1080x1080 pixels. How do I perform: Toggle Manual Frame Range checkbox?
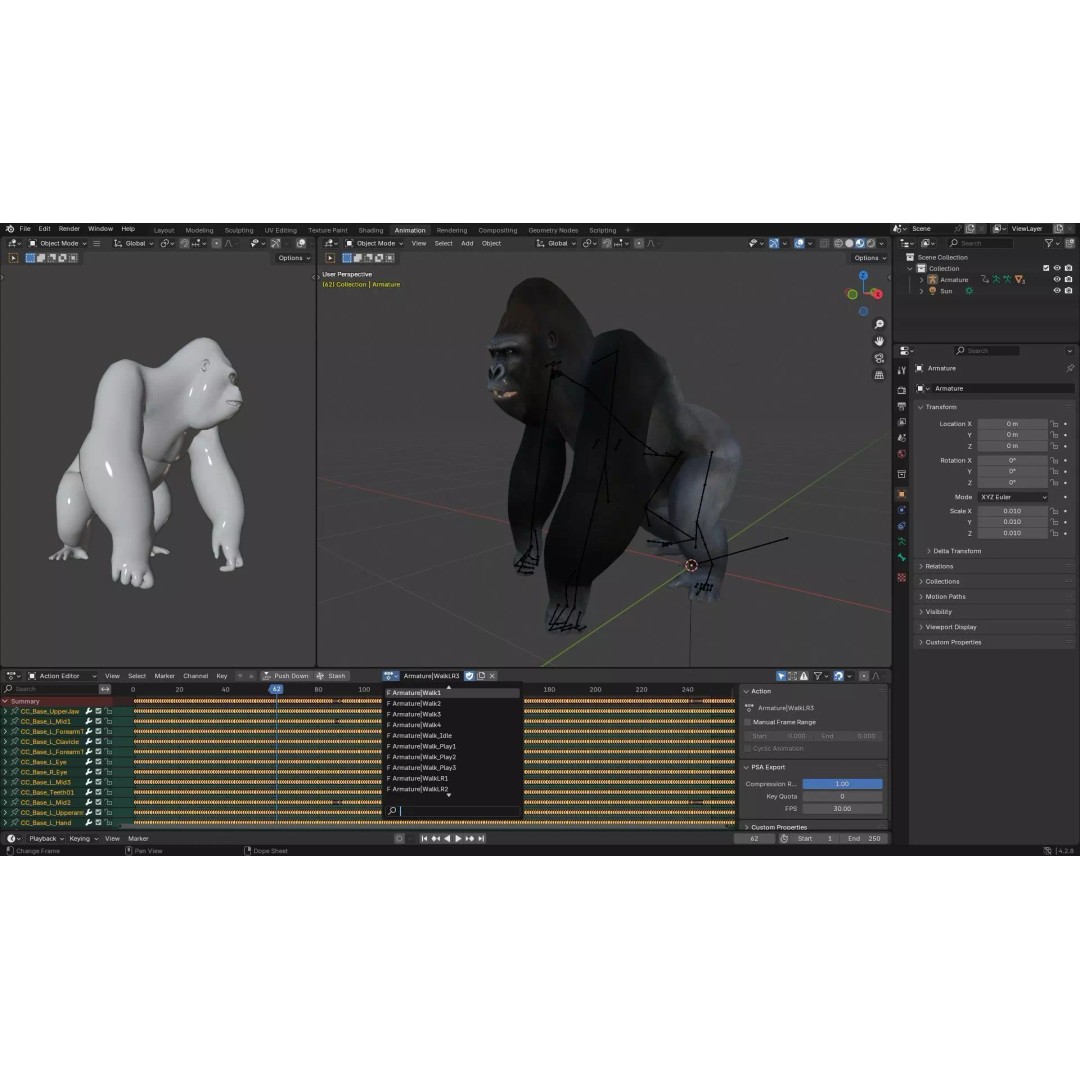coord(748,722)
